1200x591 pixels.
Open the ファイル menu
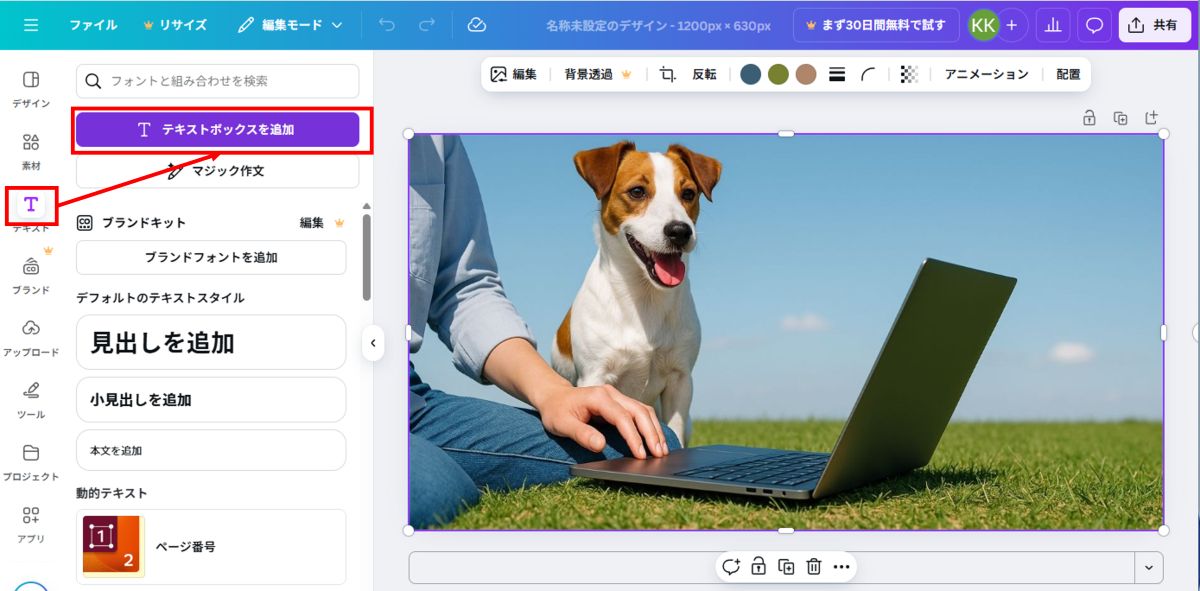[x=93, y=25]
